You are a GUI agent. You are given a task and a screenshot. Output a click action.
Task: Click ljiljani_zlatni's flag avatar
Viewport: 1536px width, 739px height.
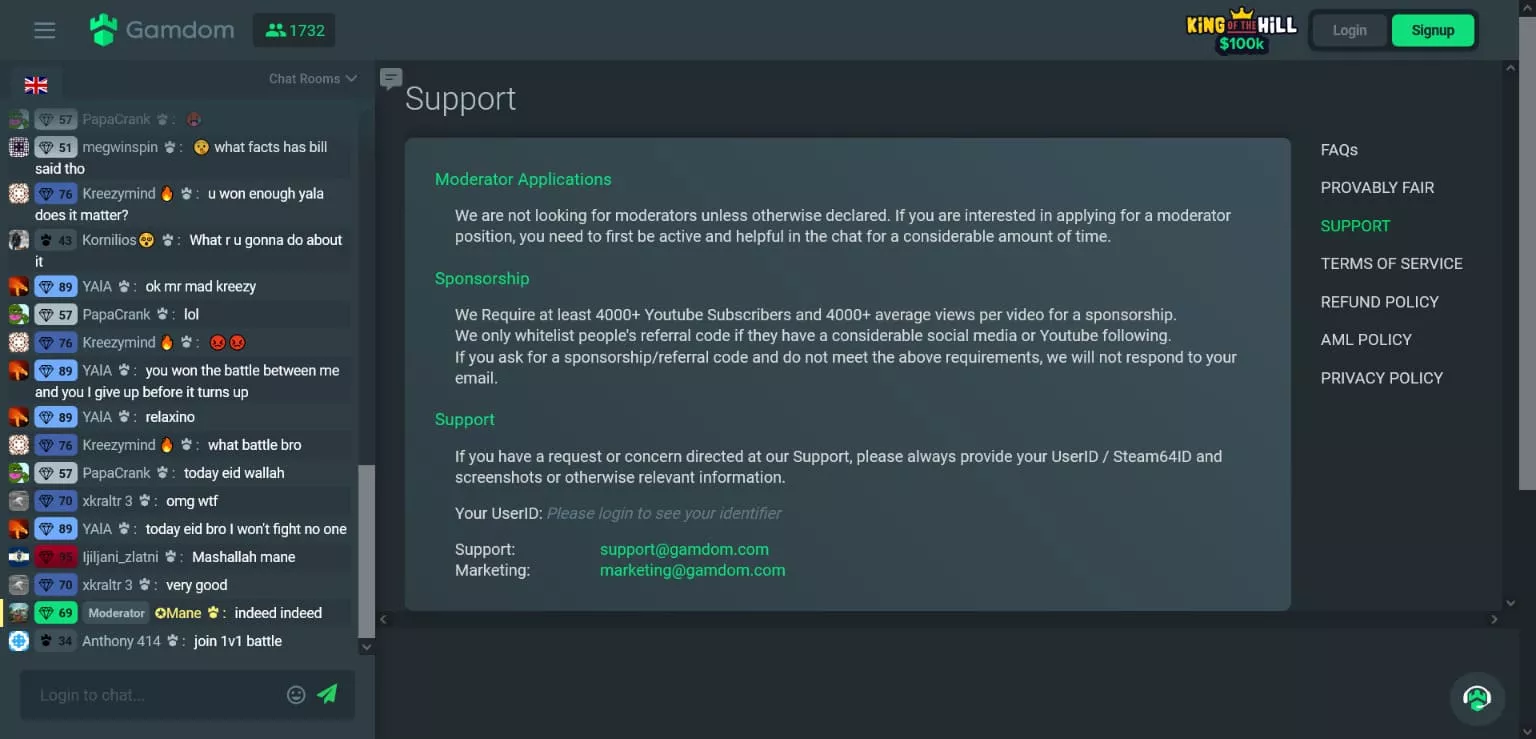(x=19, y=557)
